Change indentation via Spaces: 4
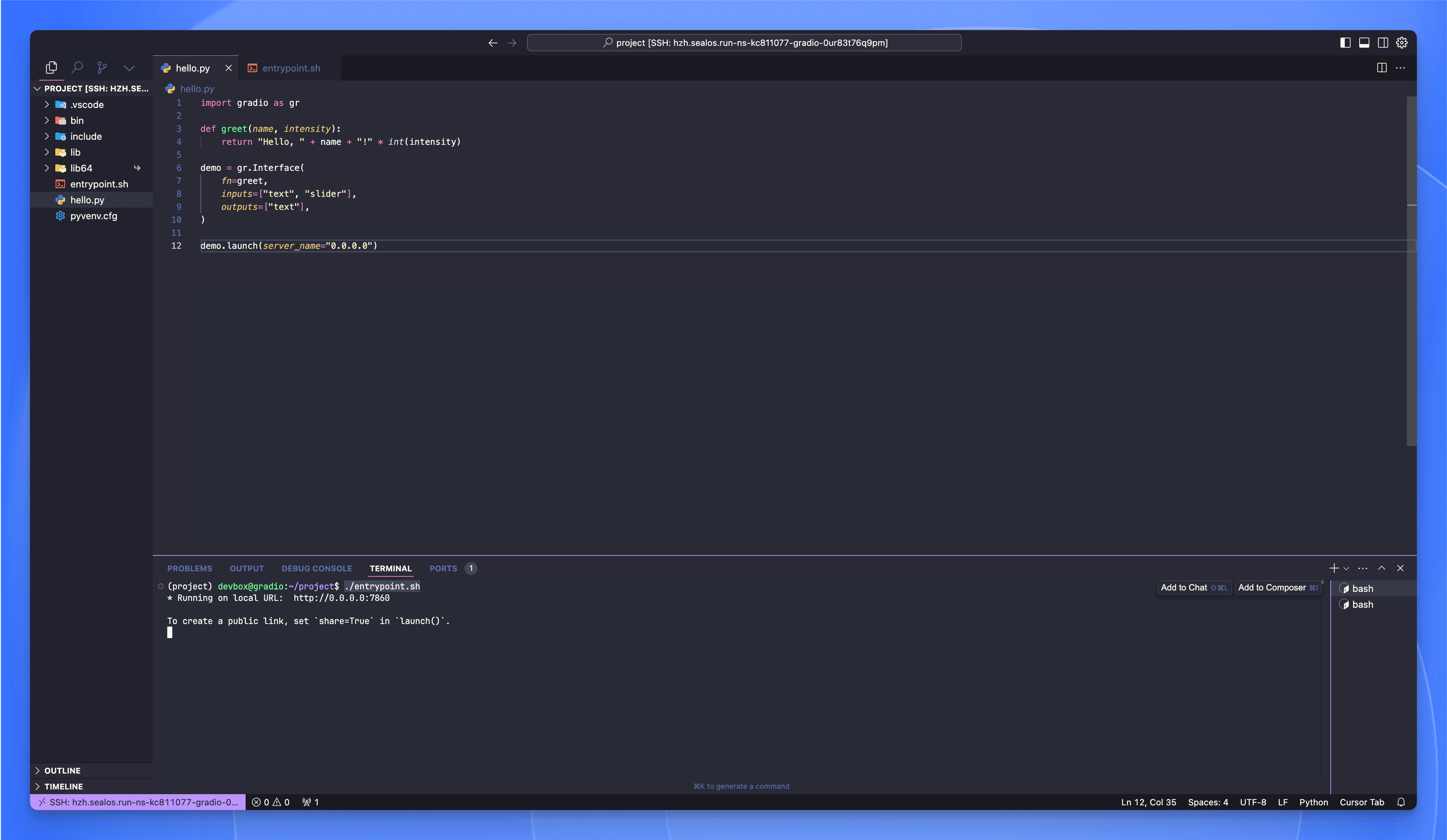 pyautogui.click(x=1208, y=802)
